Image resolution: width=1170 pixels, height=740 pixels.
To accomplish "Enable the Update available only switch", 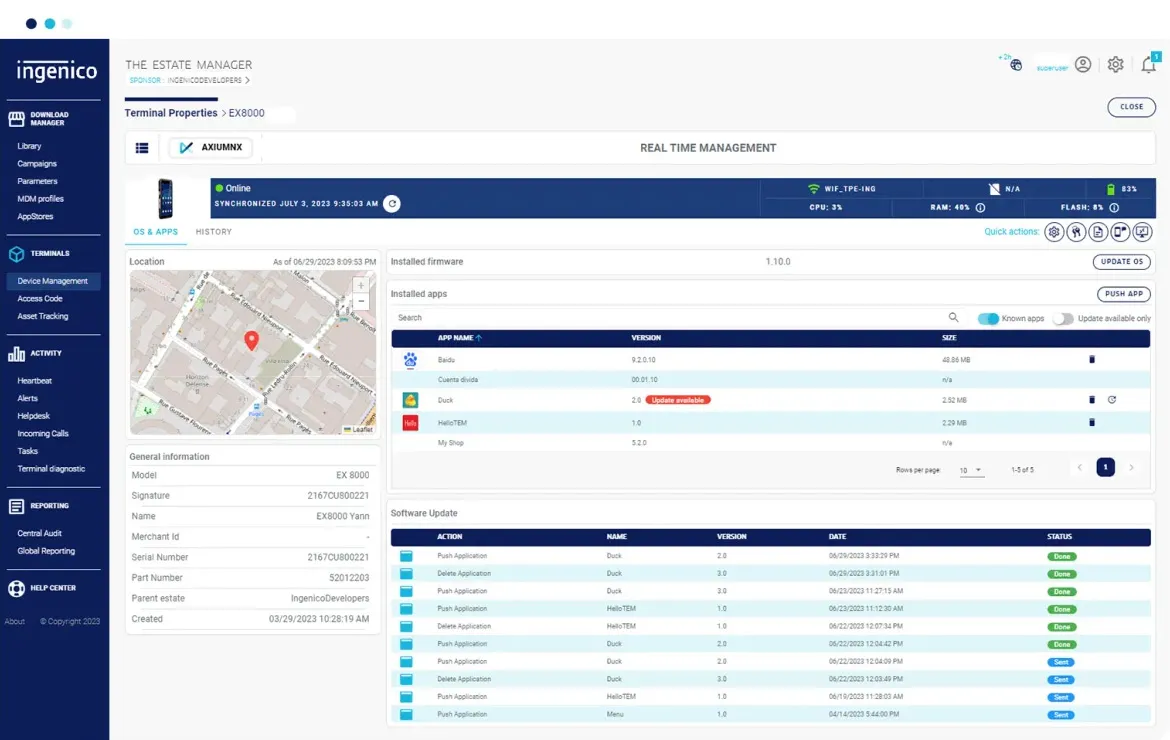I will [1062, 318].
